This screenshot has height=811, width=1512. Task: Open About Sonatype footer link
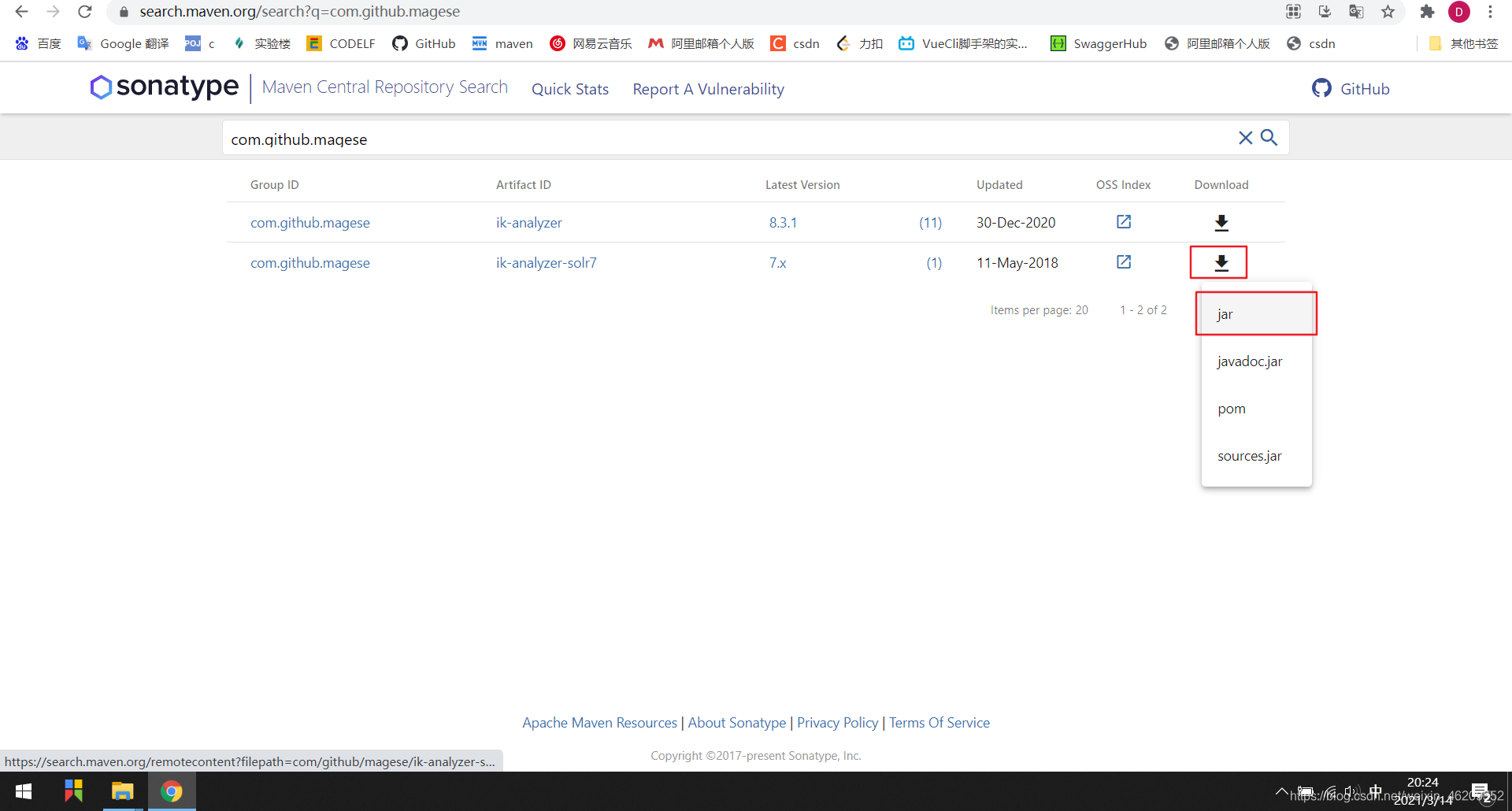737,723
